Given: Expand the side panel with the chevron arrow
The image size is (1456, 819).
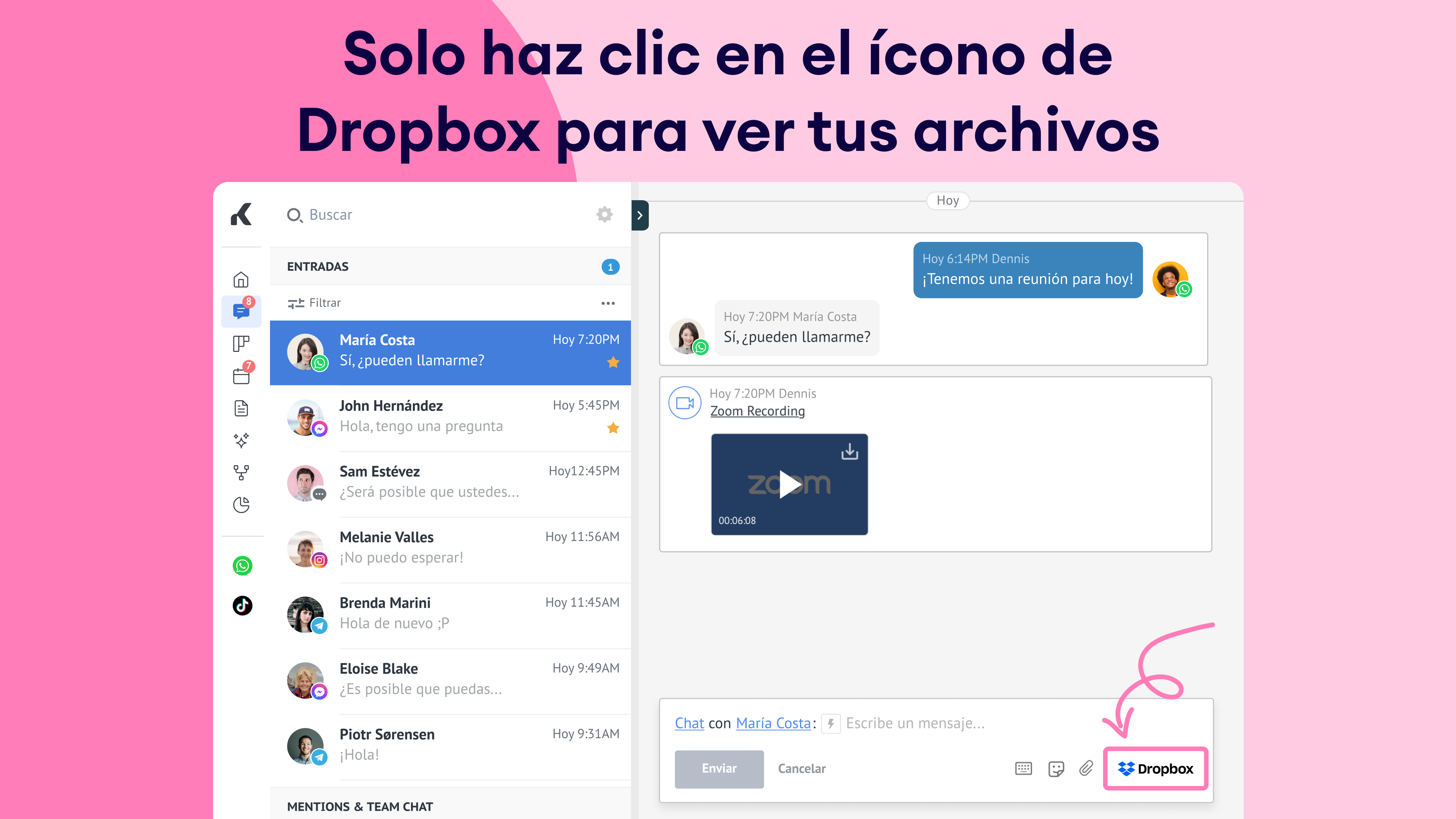Looking at the screenshot, I should pos(640,215).
